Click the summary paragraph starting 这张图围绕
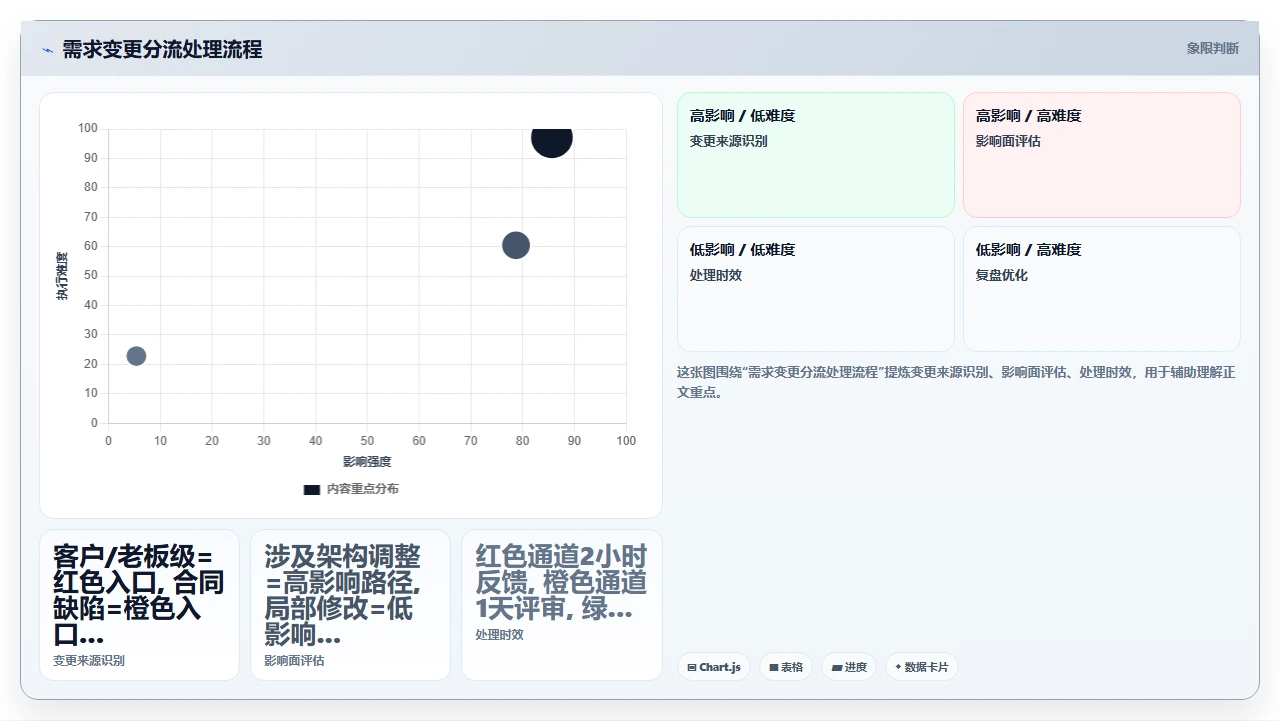 957,382
